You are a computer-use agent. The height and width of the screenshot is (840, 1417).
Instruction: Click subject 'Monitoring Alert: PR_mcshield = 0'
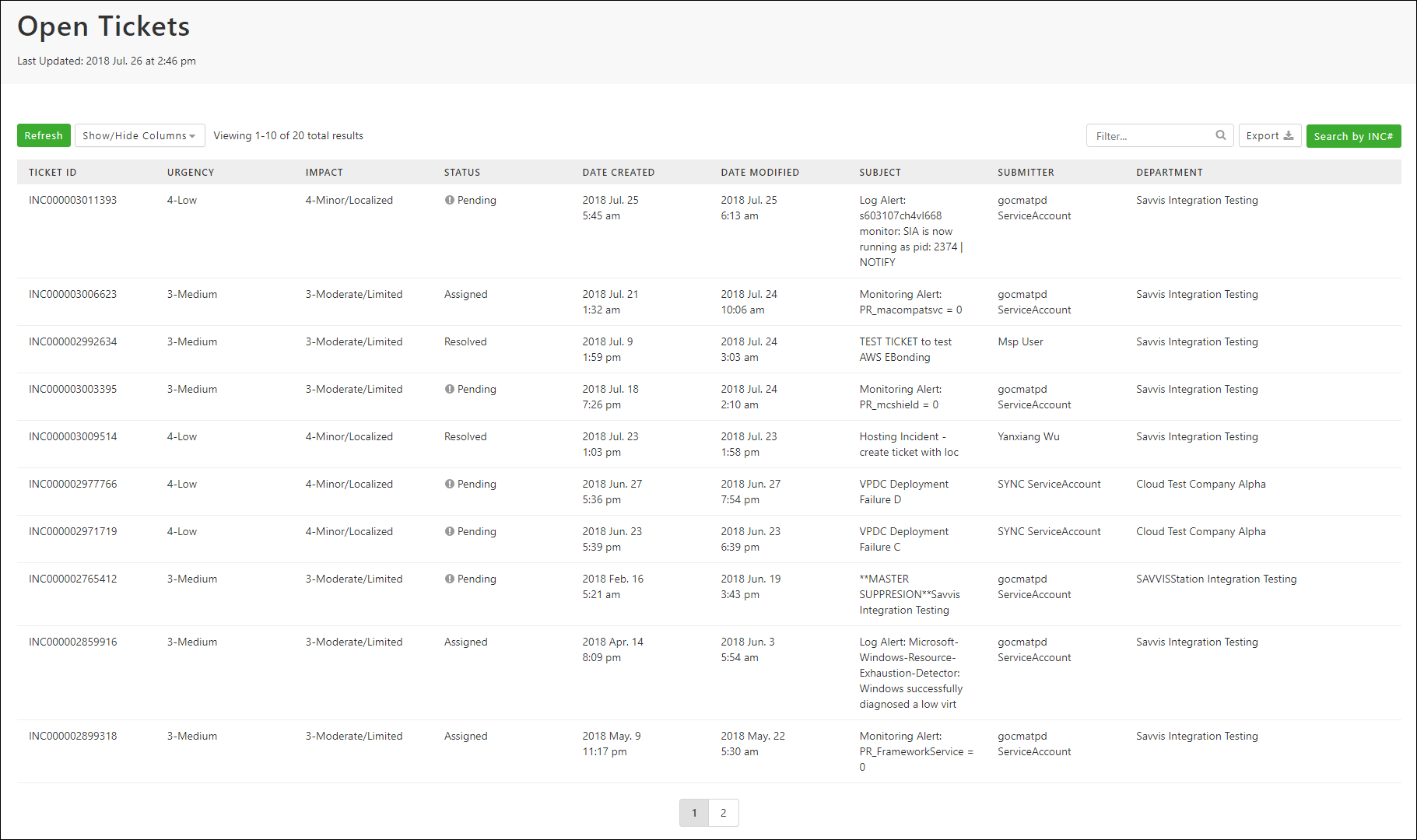pyautogui.click(x=900, y=397)
